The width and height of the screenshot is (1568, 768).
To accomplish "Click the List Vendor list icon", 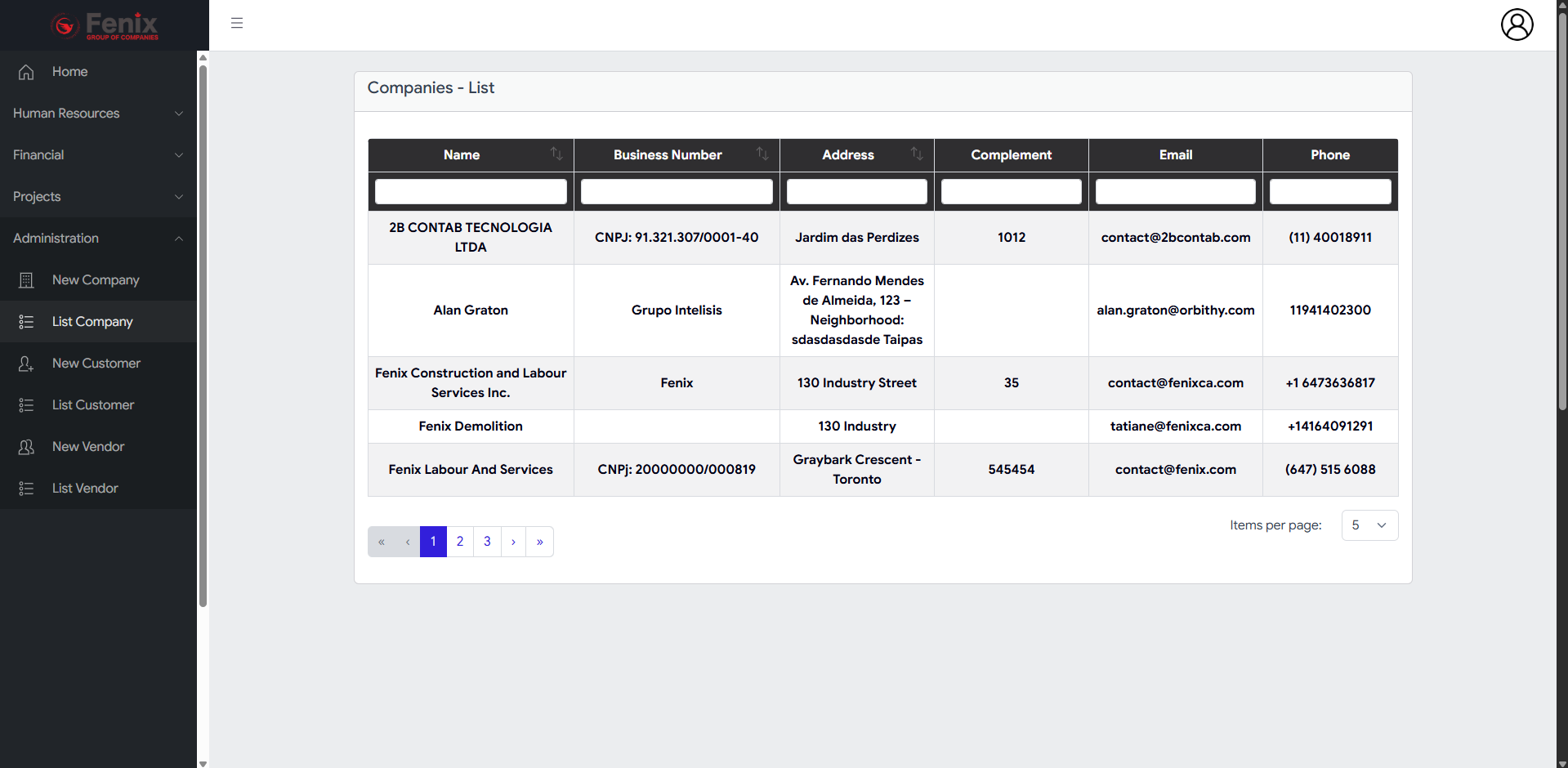I will [26, 489].
